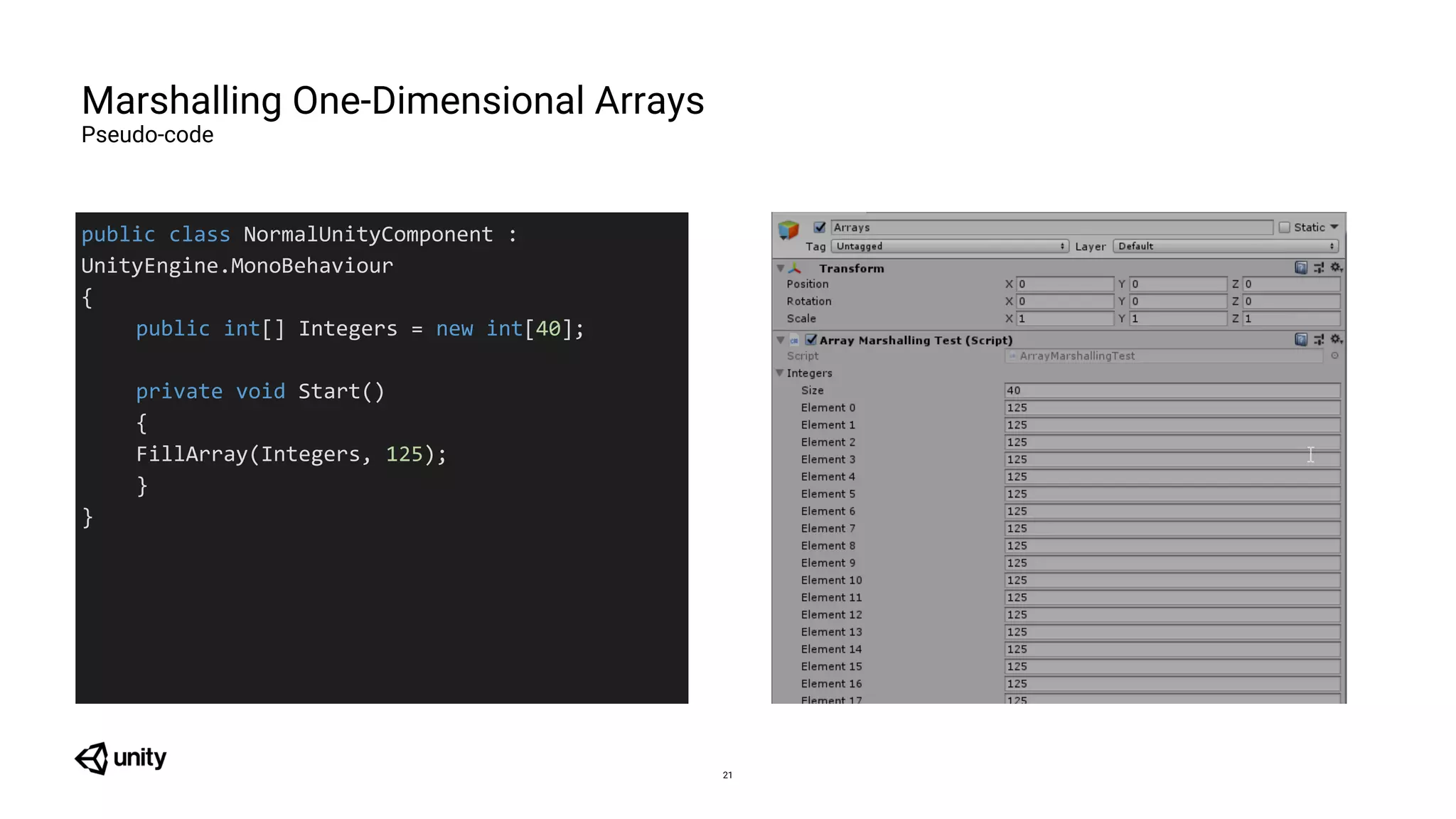The height and width of the screenshot is (819, 1456).
Task: Collapse the Array Marshalling Test component foldout
Action: pos(781,340)
